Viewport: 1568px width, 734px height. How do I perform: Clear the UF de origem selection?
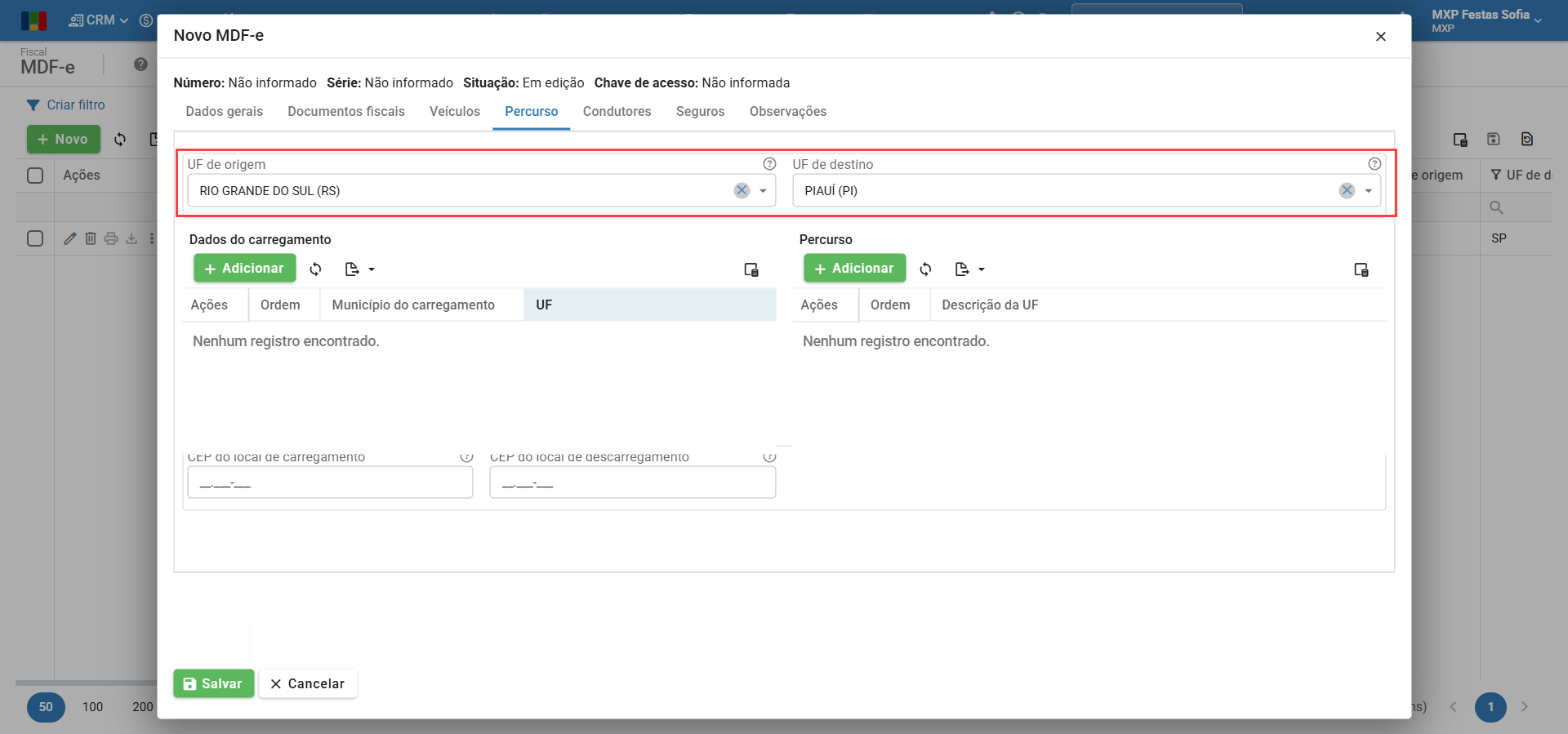[742, 190]
